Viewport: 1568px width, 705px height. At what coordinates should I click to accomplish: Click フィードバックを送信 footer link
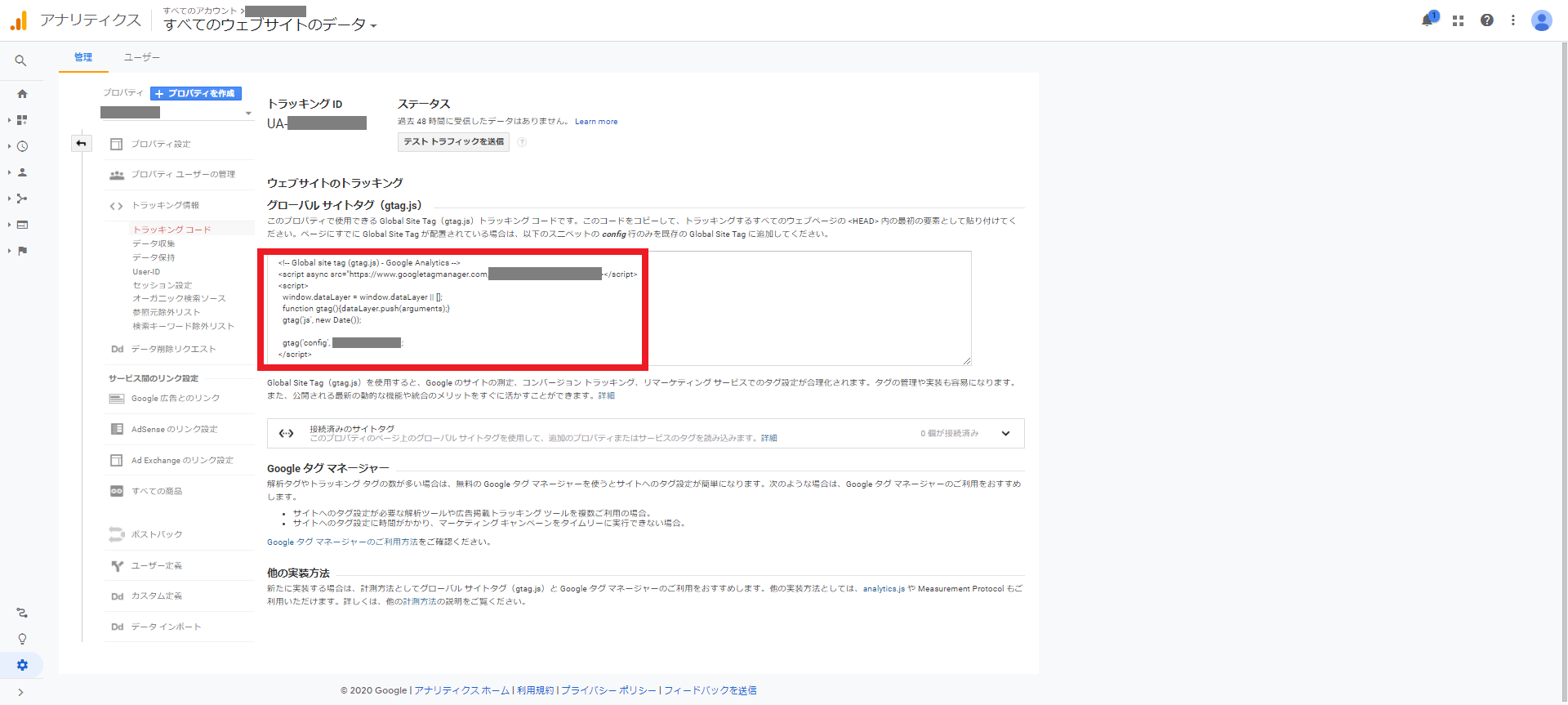coord(710,690)
